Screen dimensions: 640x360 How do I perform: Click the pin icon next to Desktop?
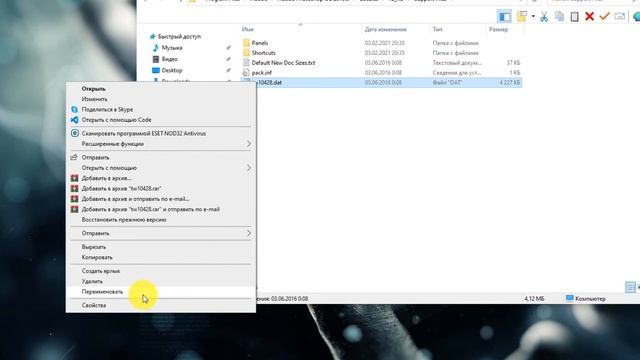[x=228, y=70]
